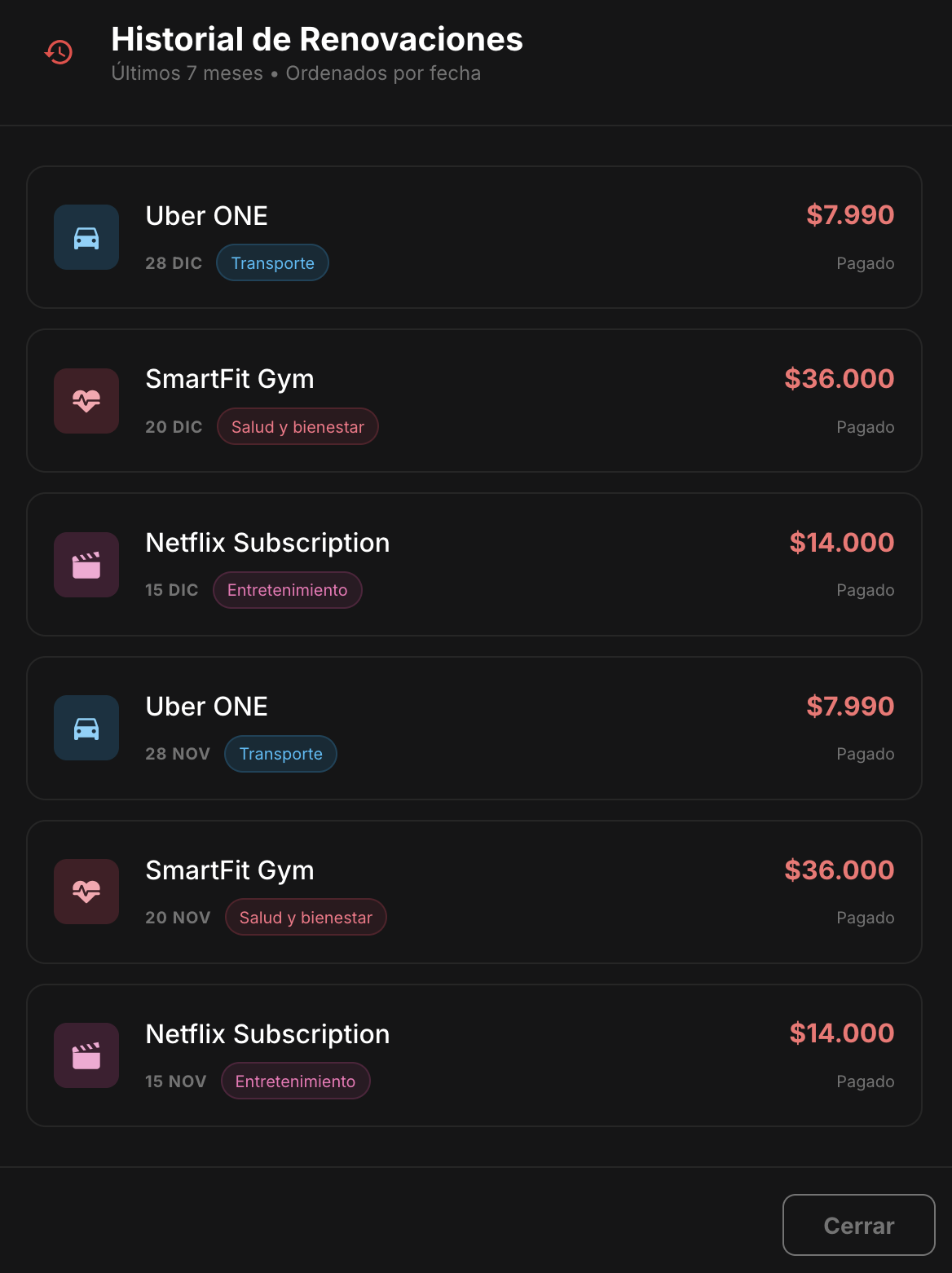
Task: Open the Netflix Subscription 15 NOV title
Action: pyautogui.click(x=267, y=1034)
